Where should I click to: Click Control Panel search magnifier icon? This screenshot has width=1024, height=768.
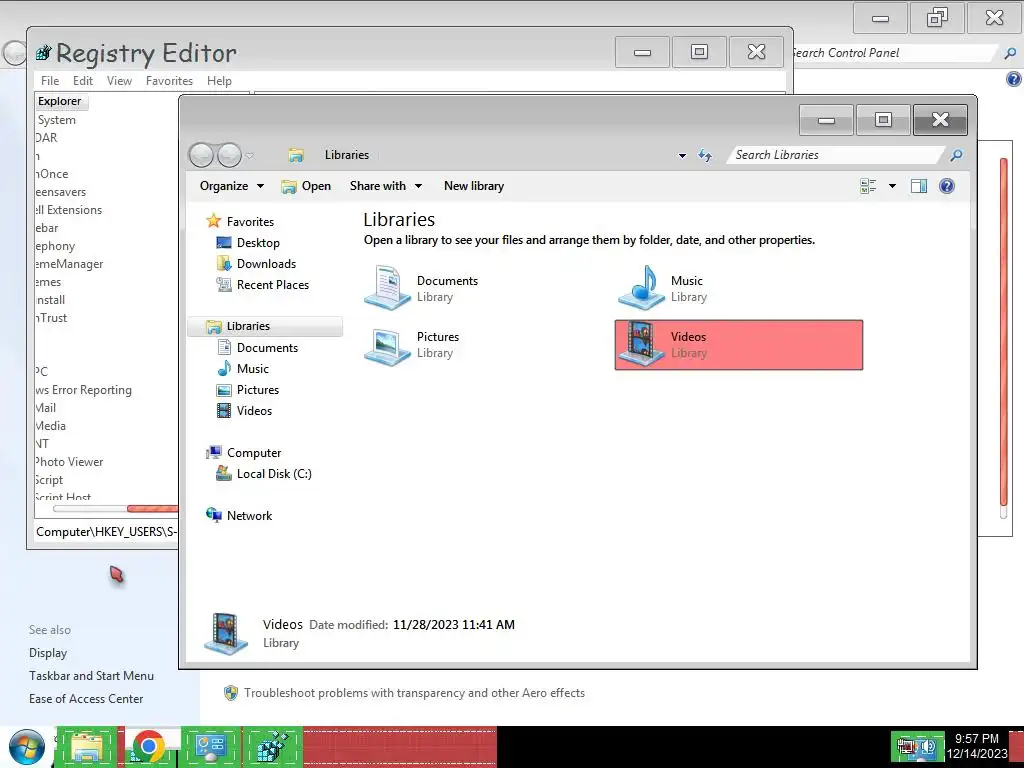(x=1010, y=53)
